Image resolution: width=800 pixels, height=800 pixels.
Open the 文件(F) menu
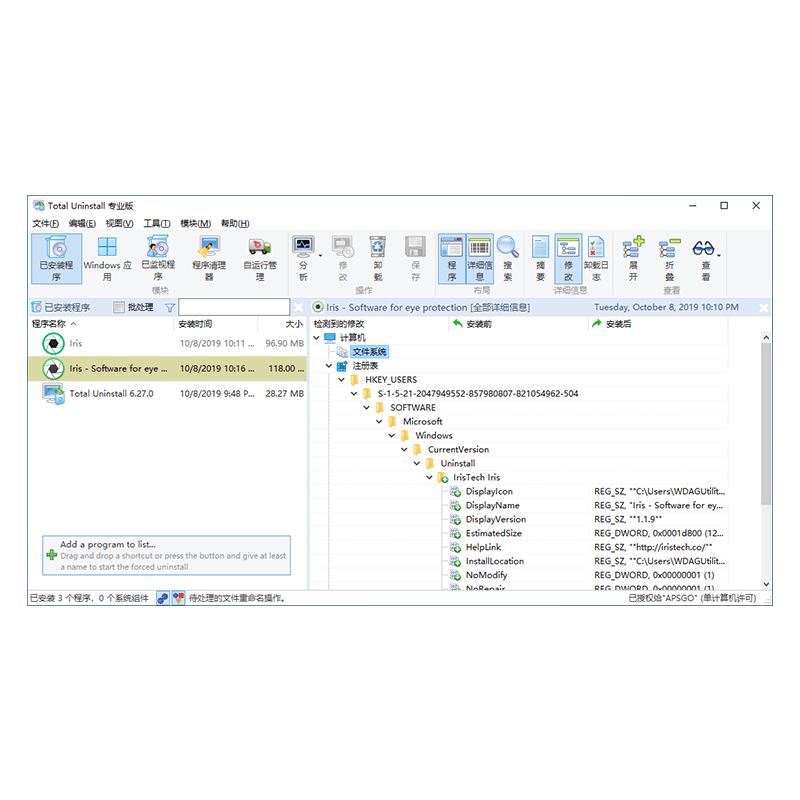45,223
